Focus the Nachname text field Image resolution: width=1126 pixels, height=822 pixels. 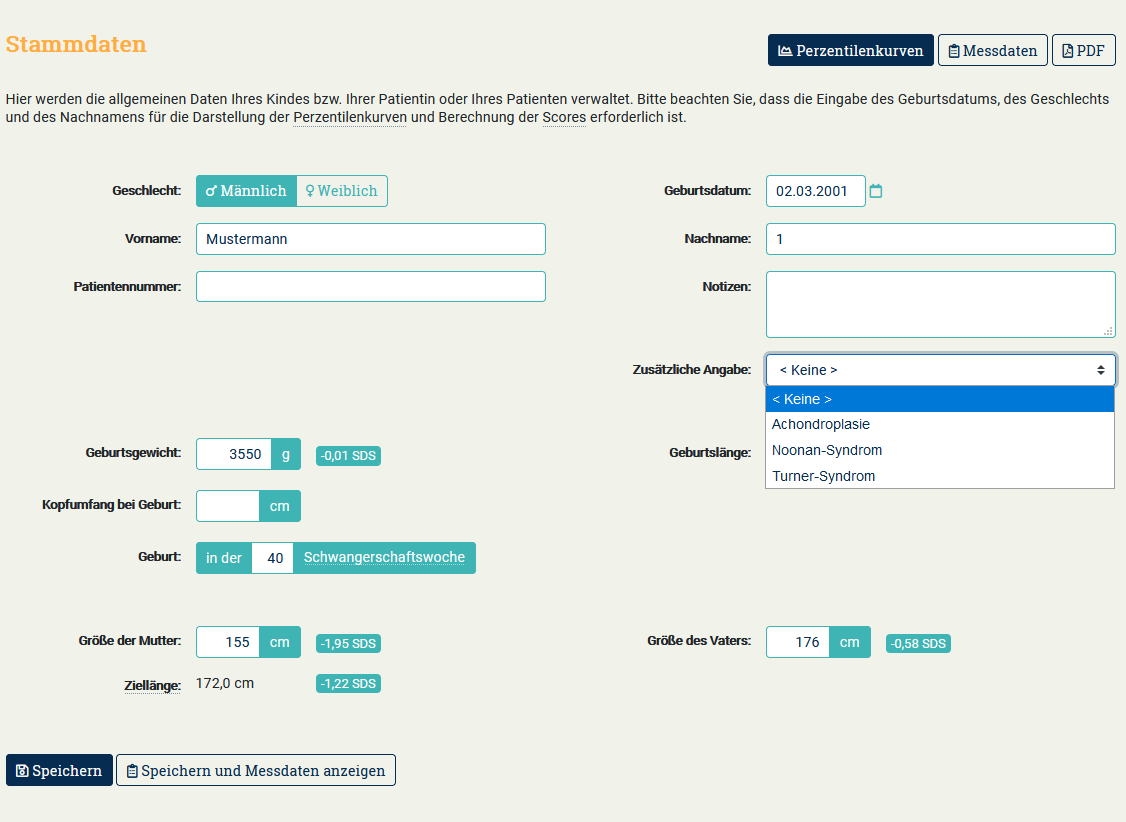941,239
